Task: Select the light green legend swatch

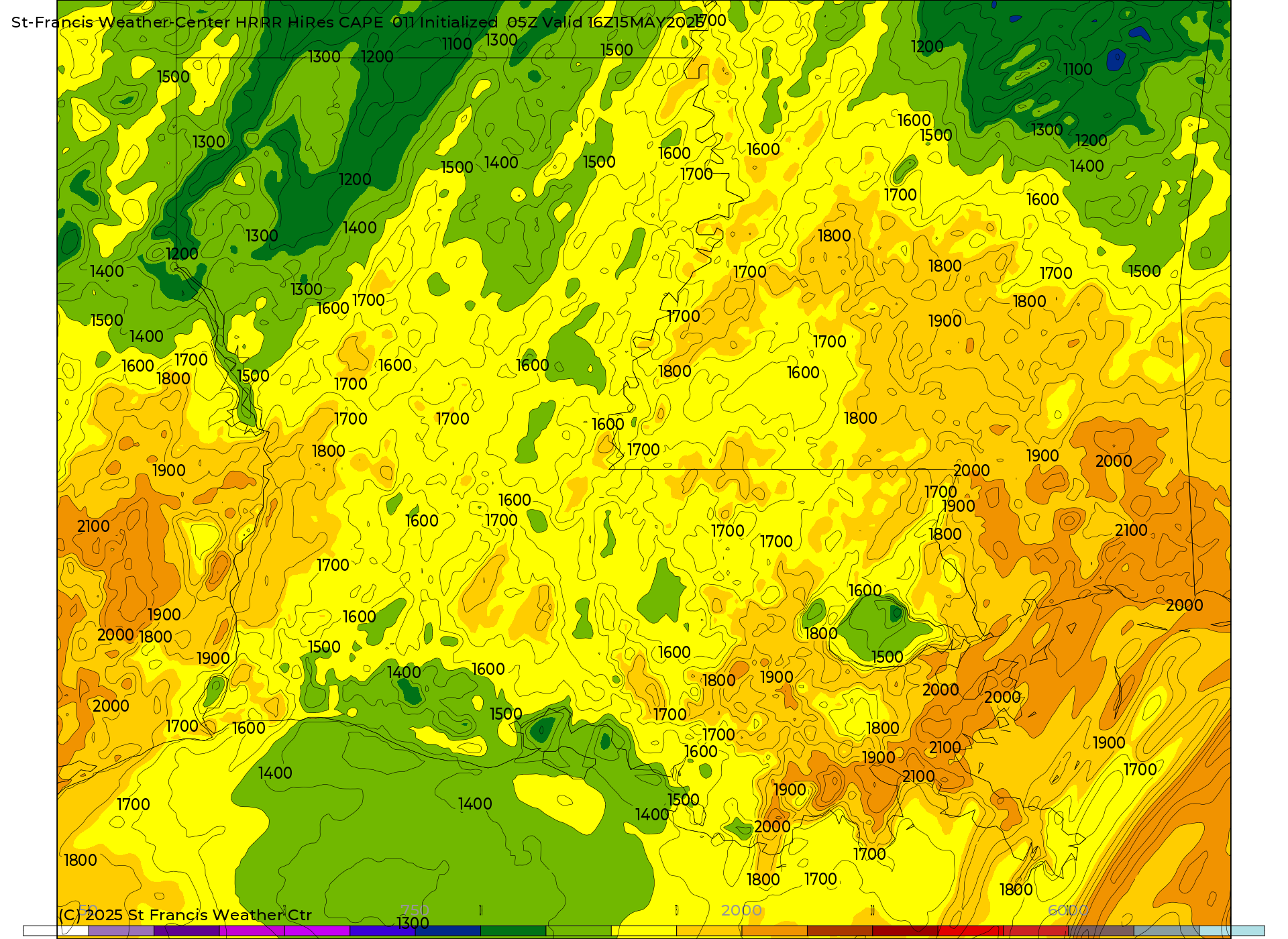Action: [x=578, y=931]
